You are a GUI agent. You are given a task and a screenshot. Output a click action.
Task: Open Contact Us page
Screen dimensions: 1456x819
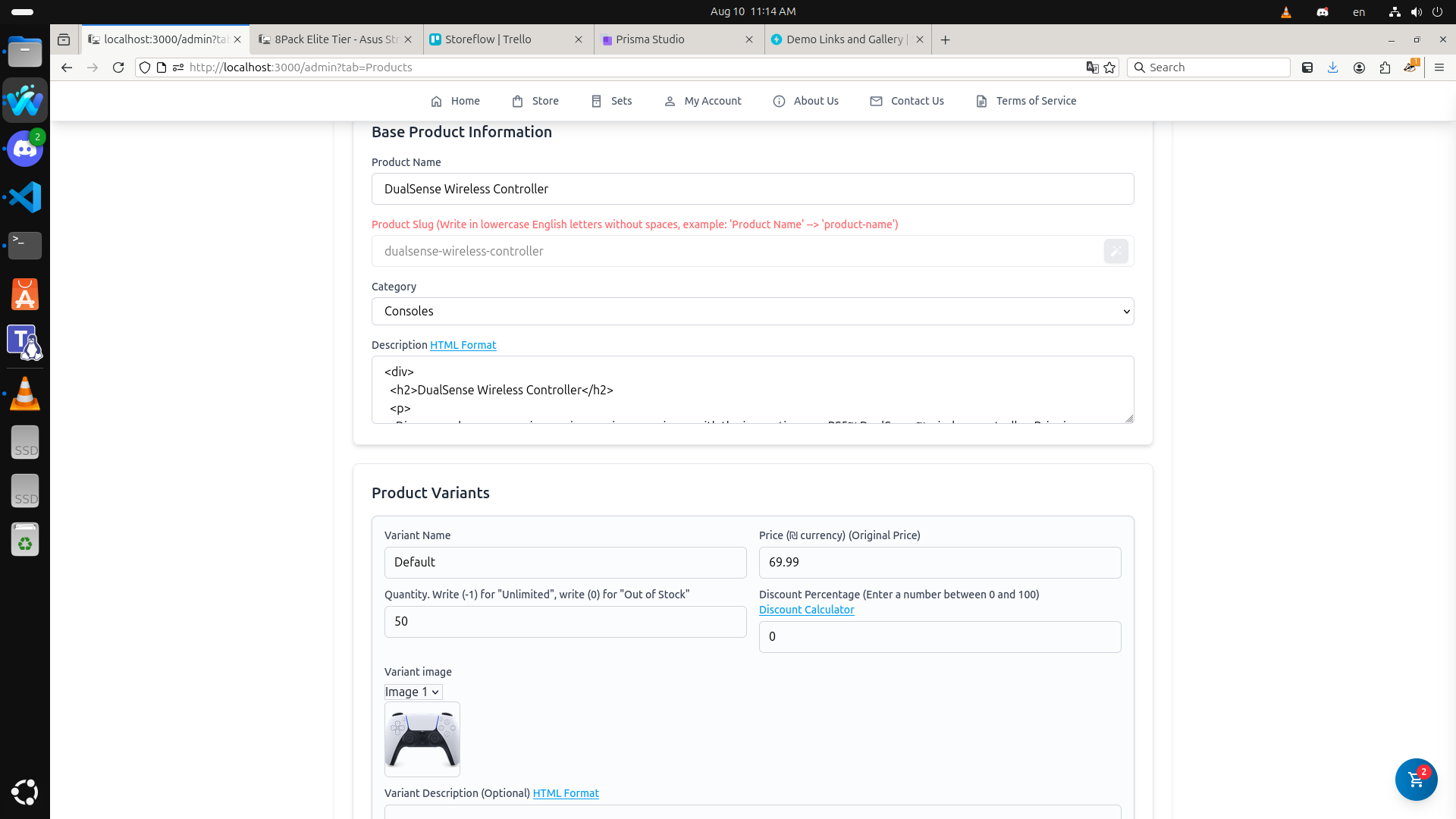coord(907,101)
